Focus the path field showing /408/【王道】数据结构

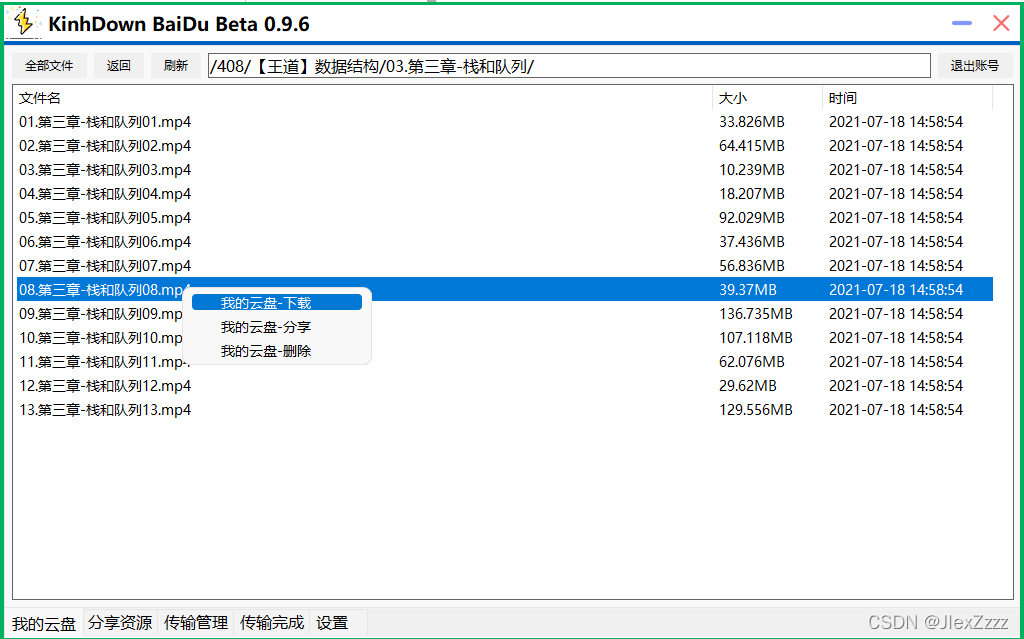tap(569, 65)
